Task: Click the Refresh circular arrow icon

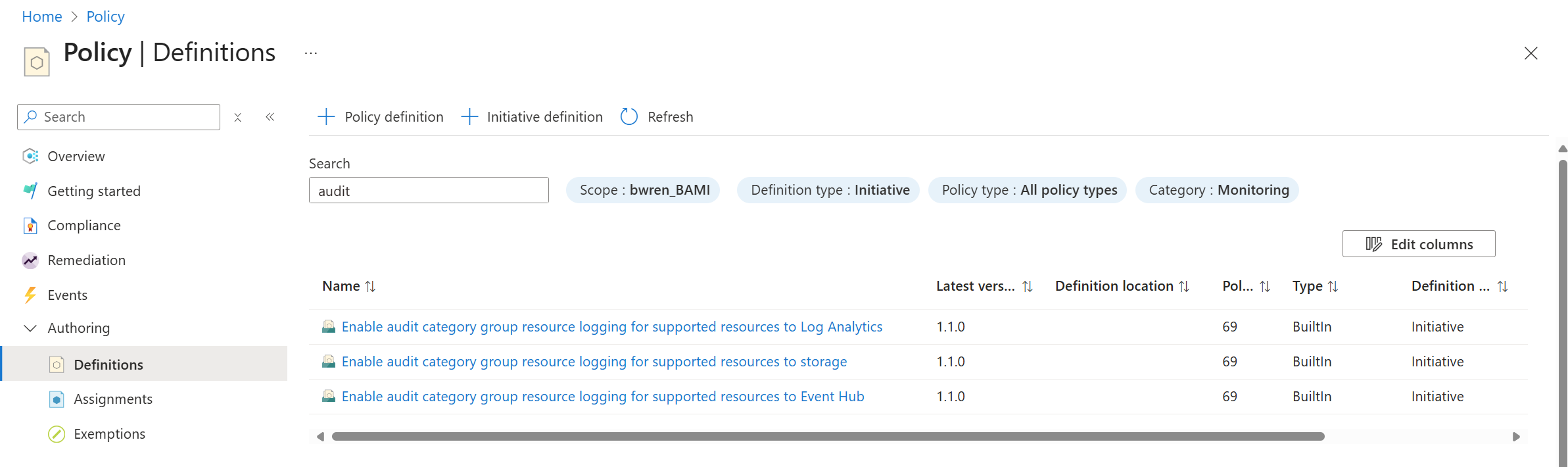Action: tap(629, 116)
